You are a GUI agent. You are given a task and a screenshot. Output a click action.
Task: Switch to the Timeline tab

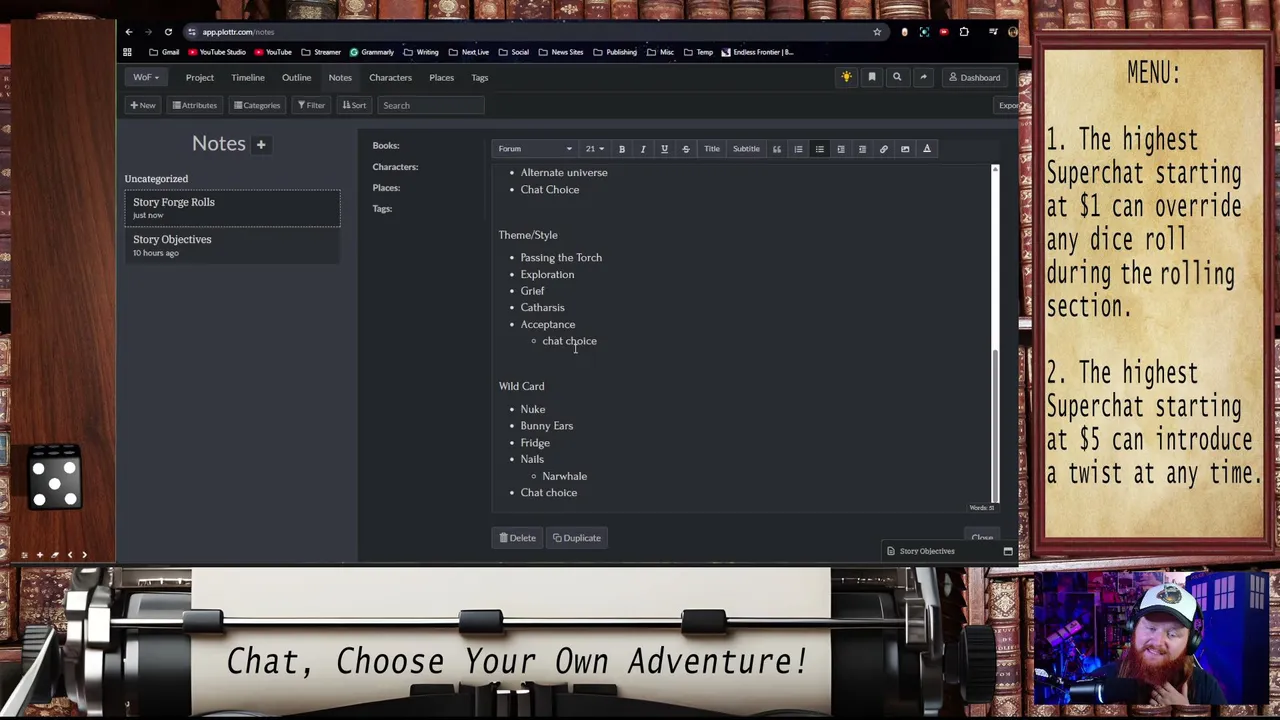click(248, 77)
